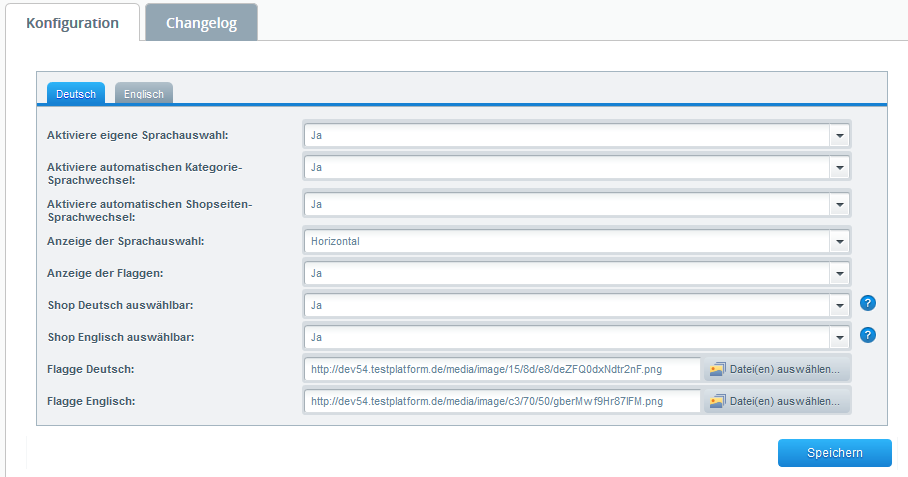Click 'Datei(en) auswählen' label for Flagge Deutsch

pyautogui.click(x=785, y=369)
